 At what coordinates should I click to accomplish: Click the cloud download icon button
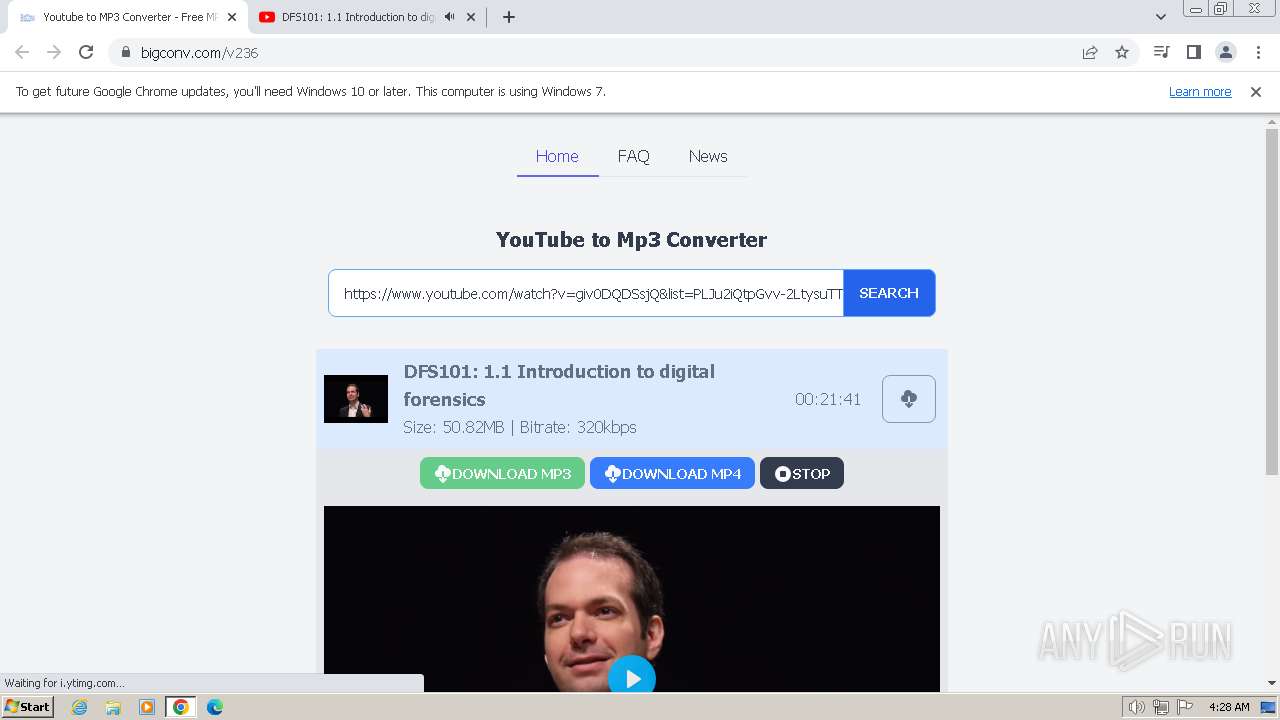pos(909,399)
